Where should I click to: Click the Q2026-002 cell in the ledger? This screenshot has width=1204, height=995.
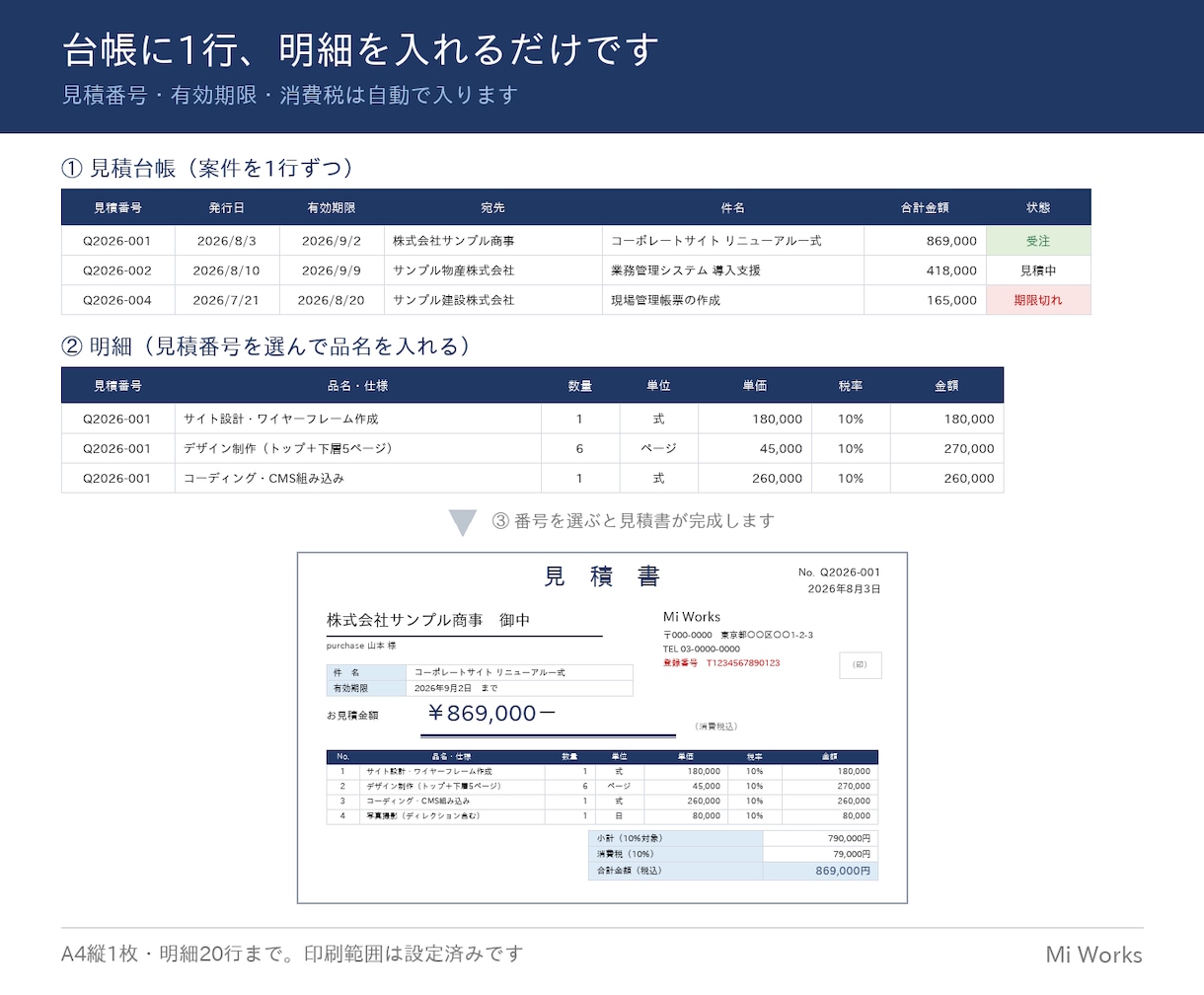[x=117, y=270]
